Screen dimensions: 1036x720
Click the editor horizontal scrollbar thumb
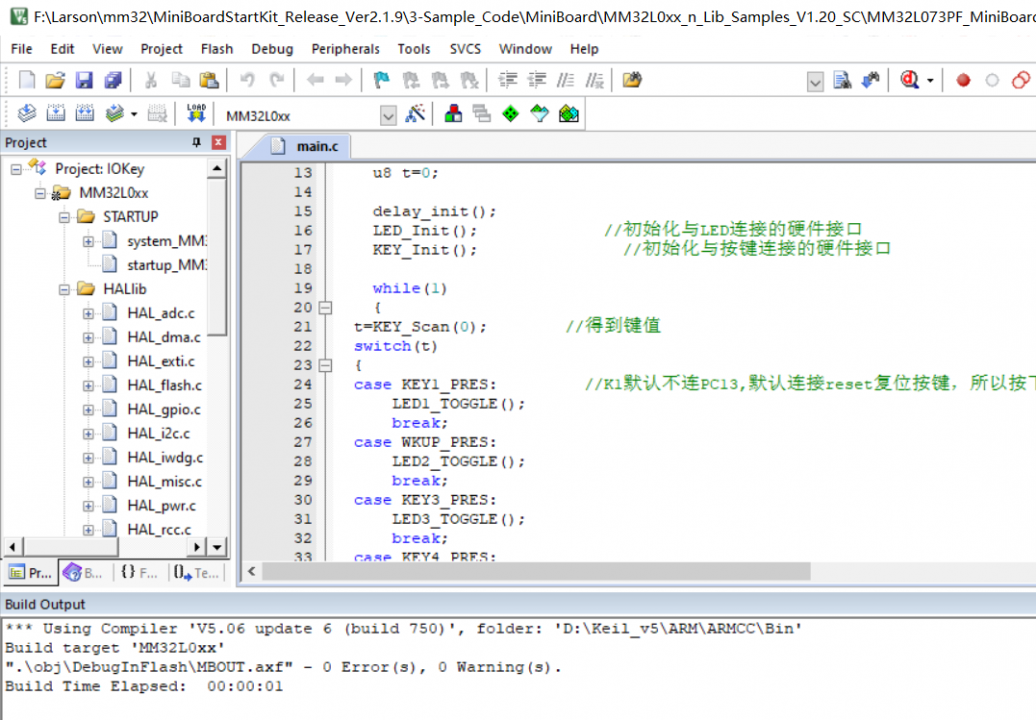[x=536, y=571]
